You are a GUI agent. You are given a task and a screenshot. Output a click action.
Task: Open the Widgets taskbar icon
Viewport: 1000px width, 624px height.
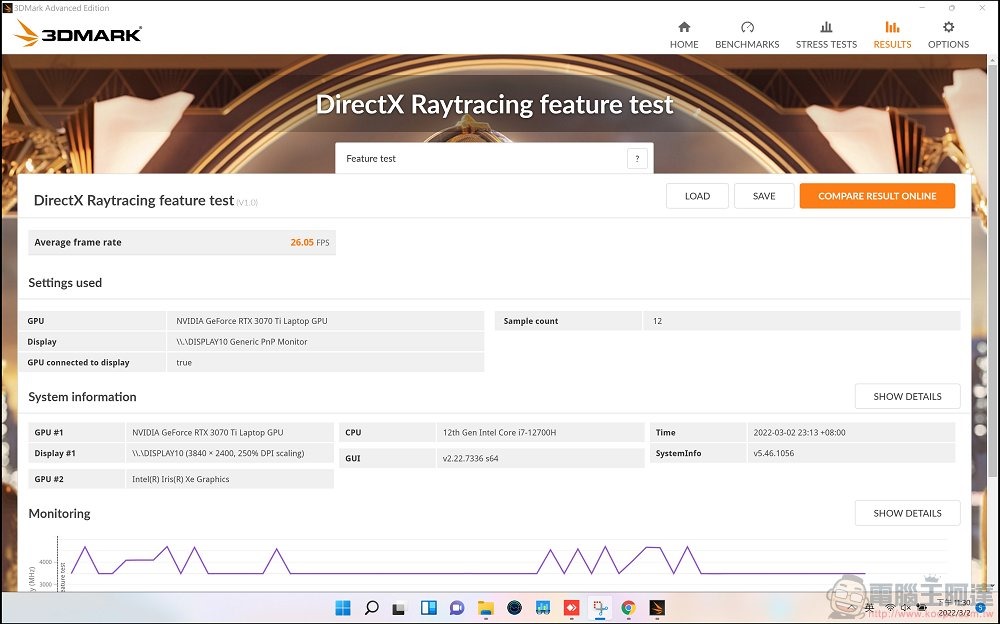click(x=429, y=607)
